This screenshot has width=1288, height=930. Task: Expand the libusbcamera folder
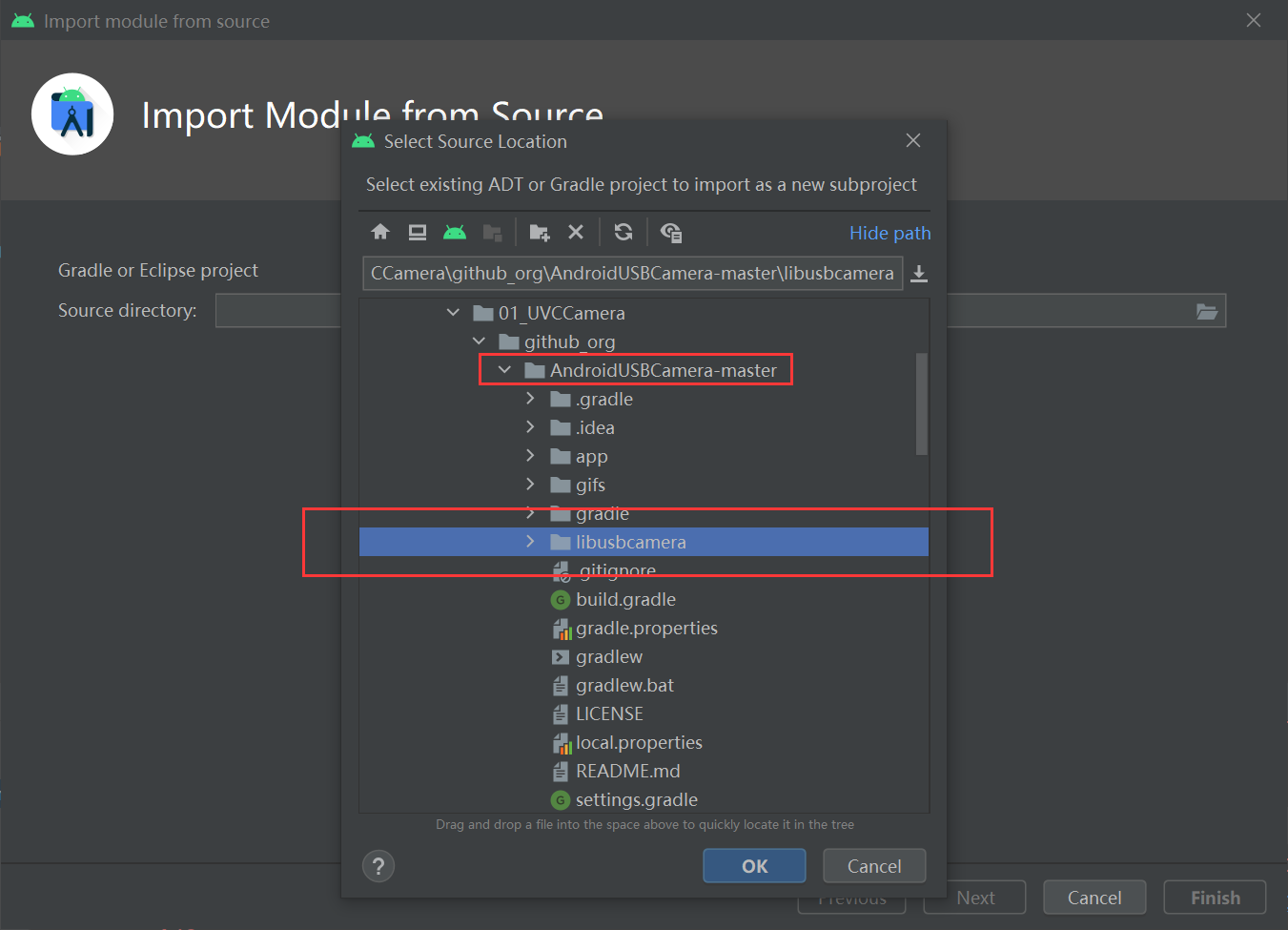click(x=530, y=542)
